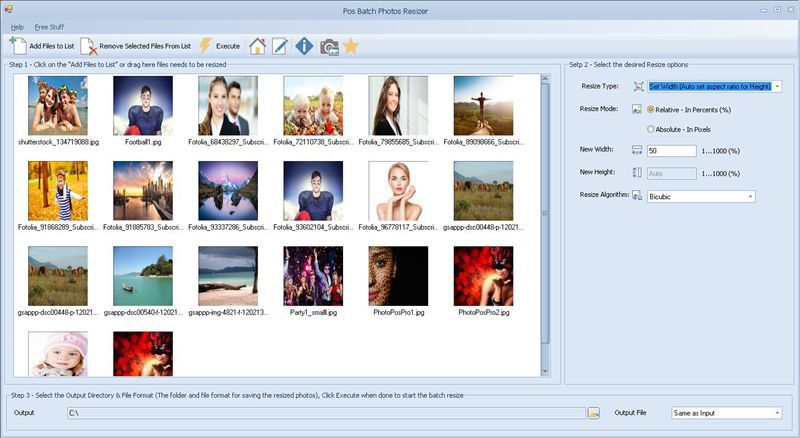The image size is (800, 438).
Task: Open the Resize Algorithm Bicubic dropdown
Action: click(750, 197)
